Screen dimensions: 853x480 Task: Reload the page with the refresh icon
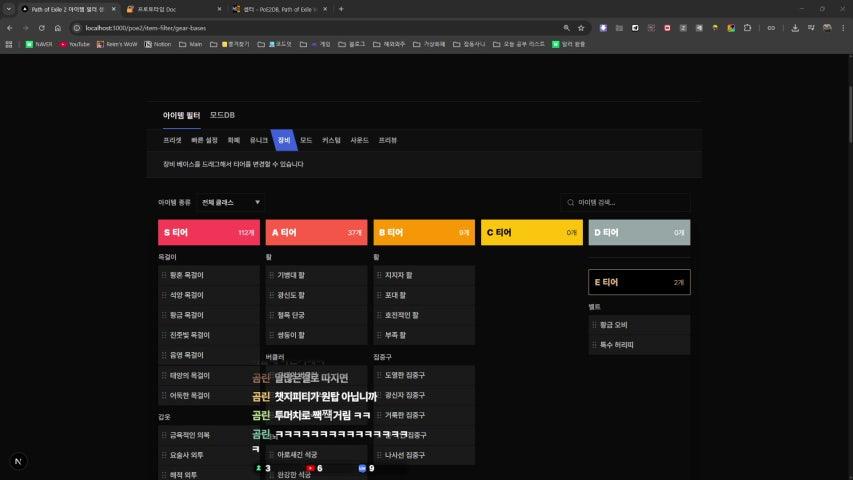(41, 28)
